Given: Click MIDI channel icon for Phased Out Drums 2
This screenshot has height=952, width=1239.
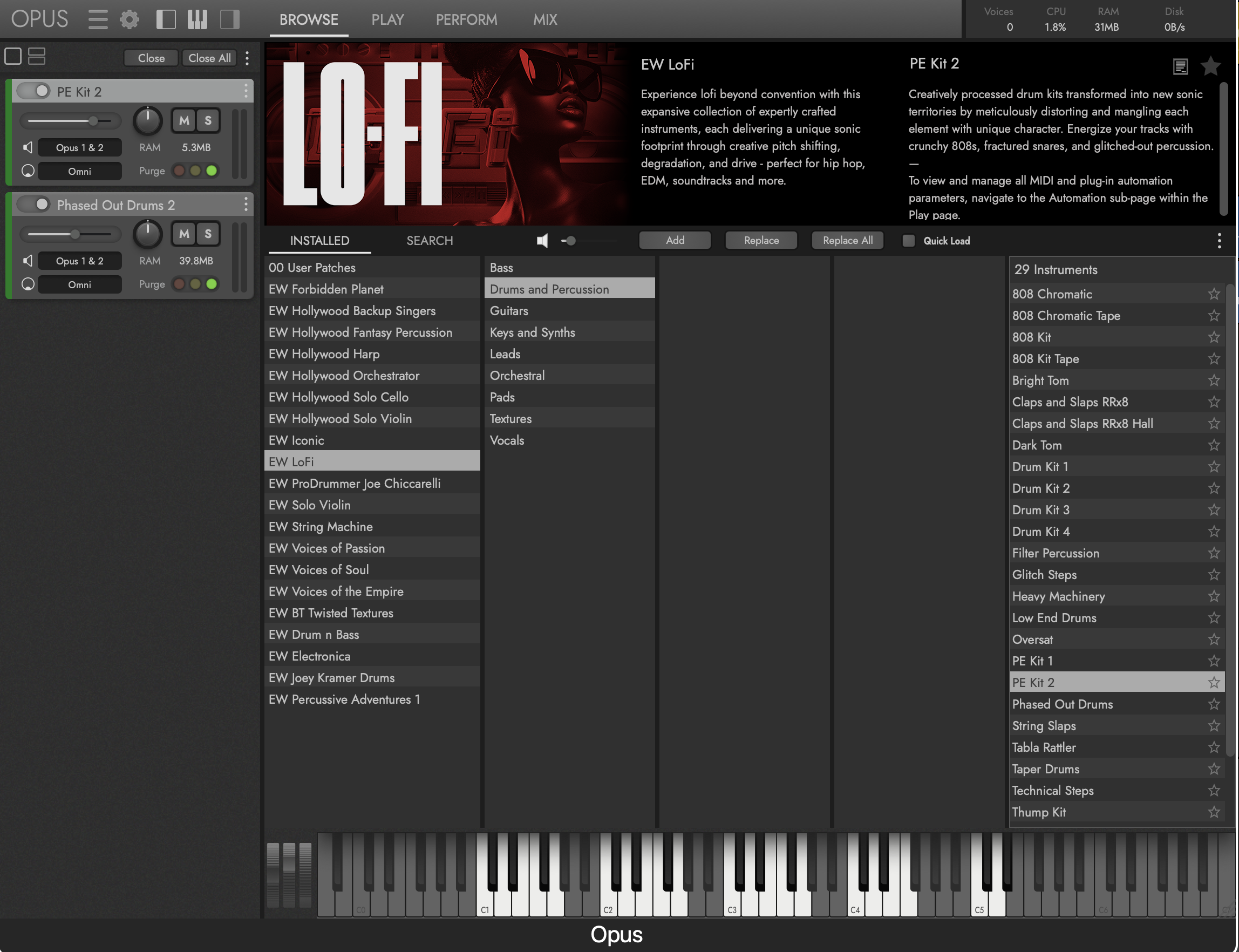Looking at the screenshot, I should (x=28, y=284).
